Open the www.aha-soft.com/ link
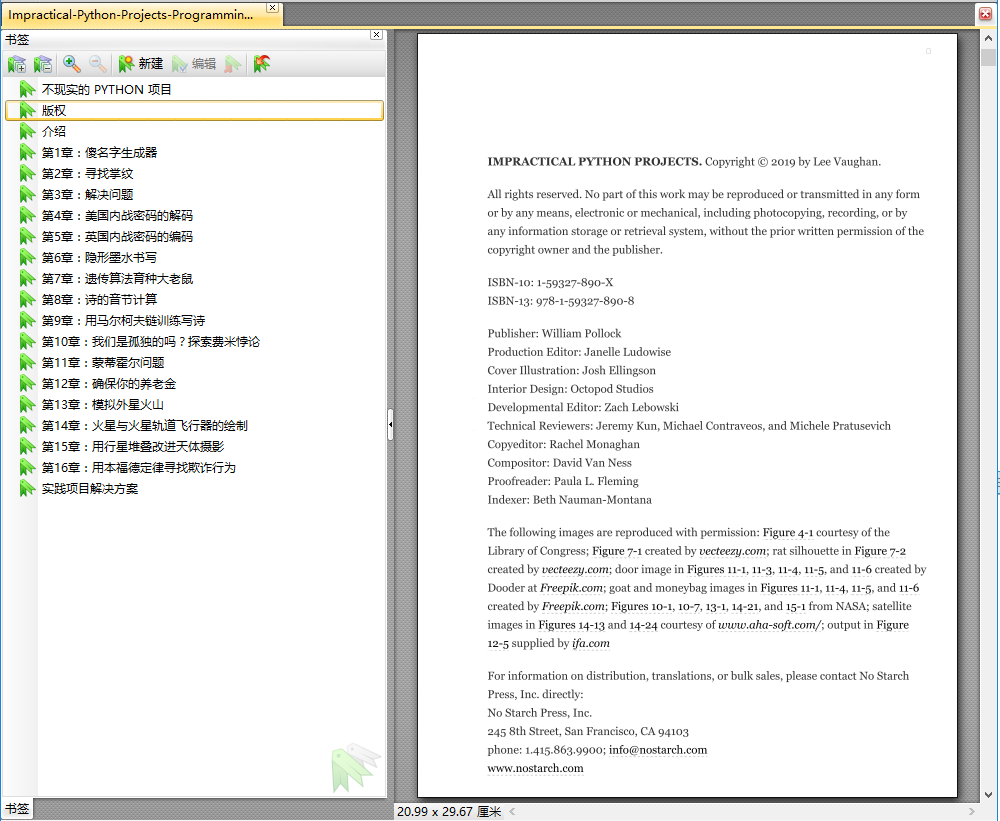The image size is (1000, 821). click(770, 625)
